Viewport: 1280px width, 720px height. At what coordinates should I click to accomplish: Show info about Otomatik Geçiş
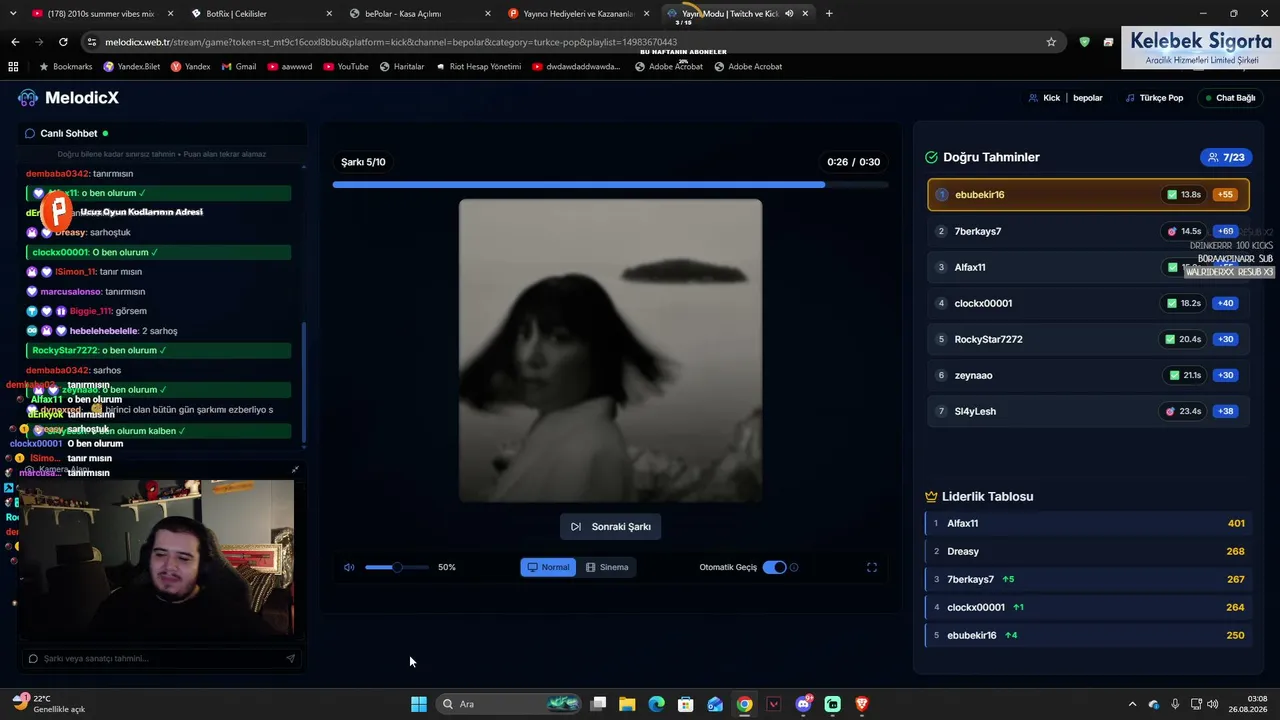[794, 567]
